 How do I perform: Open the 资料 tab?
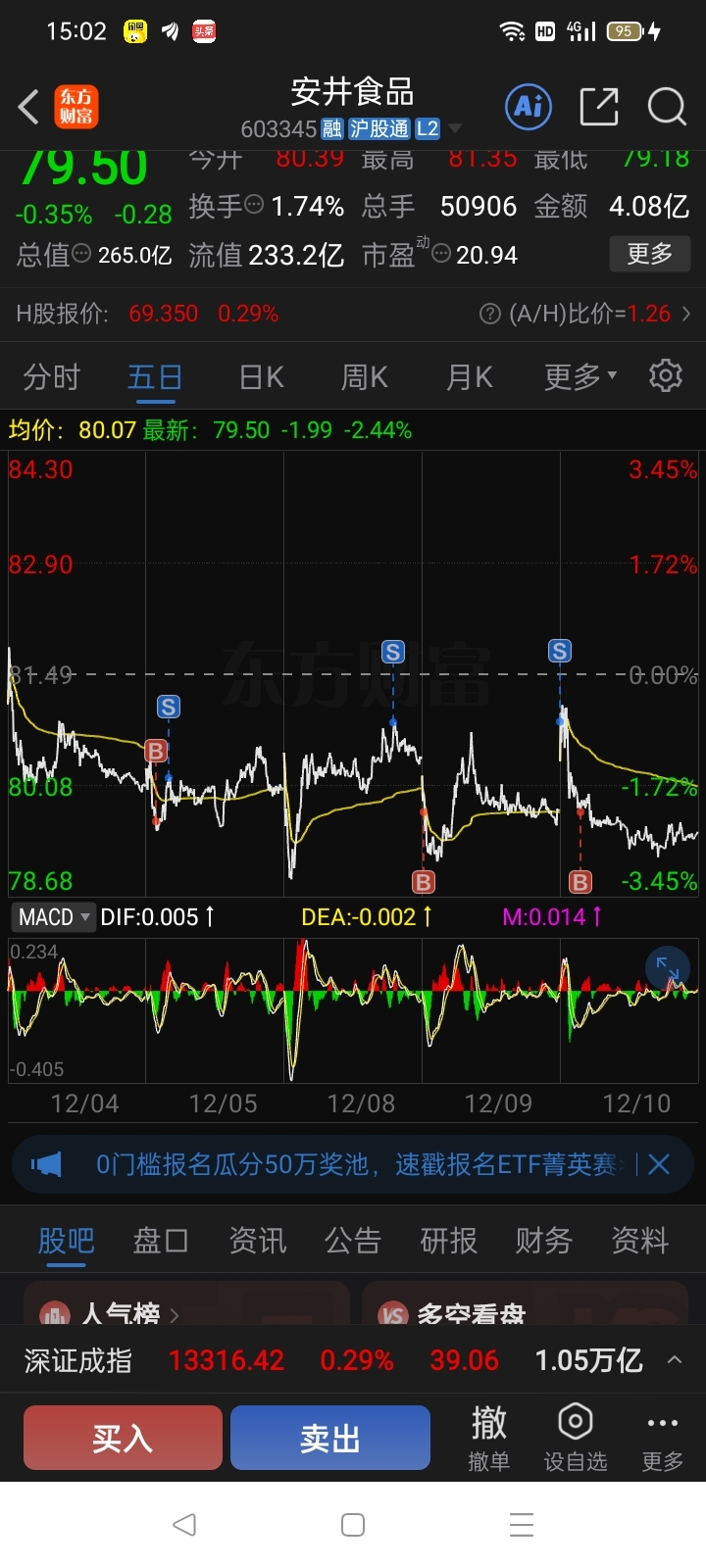coord(639,1241)
